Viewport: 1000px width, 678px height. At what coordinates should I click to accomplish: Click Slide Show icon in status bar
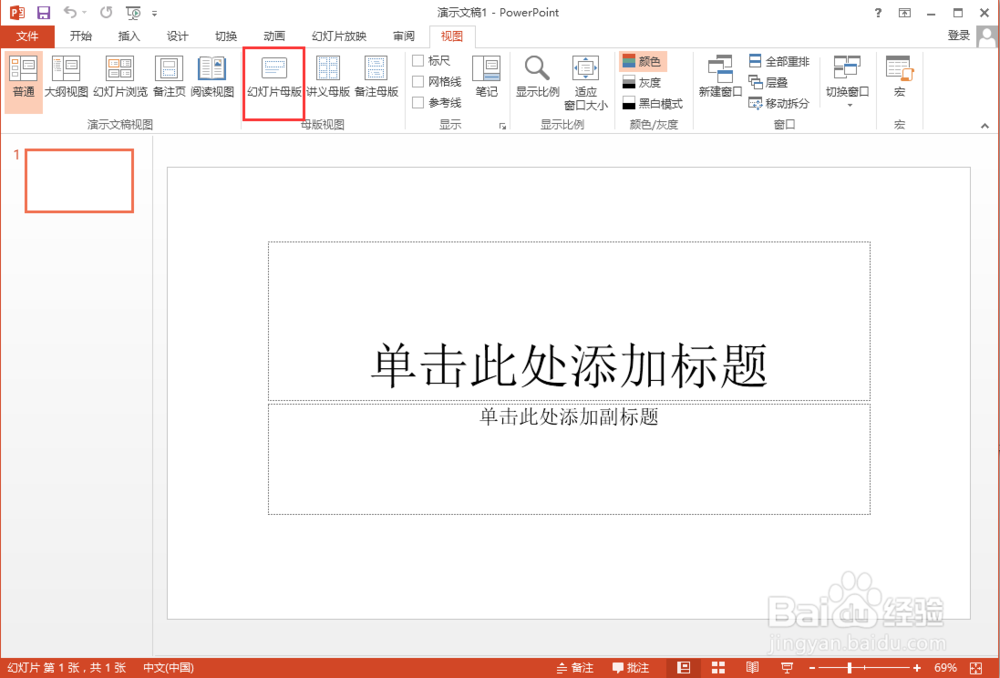pyautogui.click(x=787, y=668)
